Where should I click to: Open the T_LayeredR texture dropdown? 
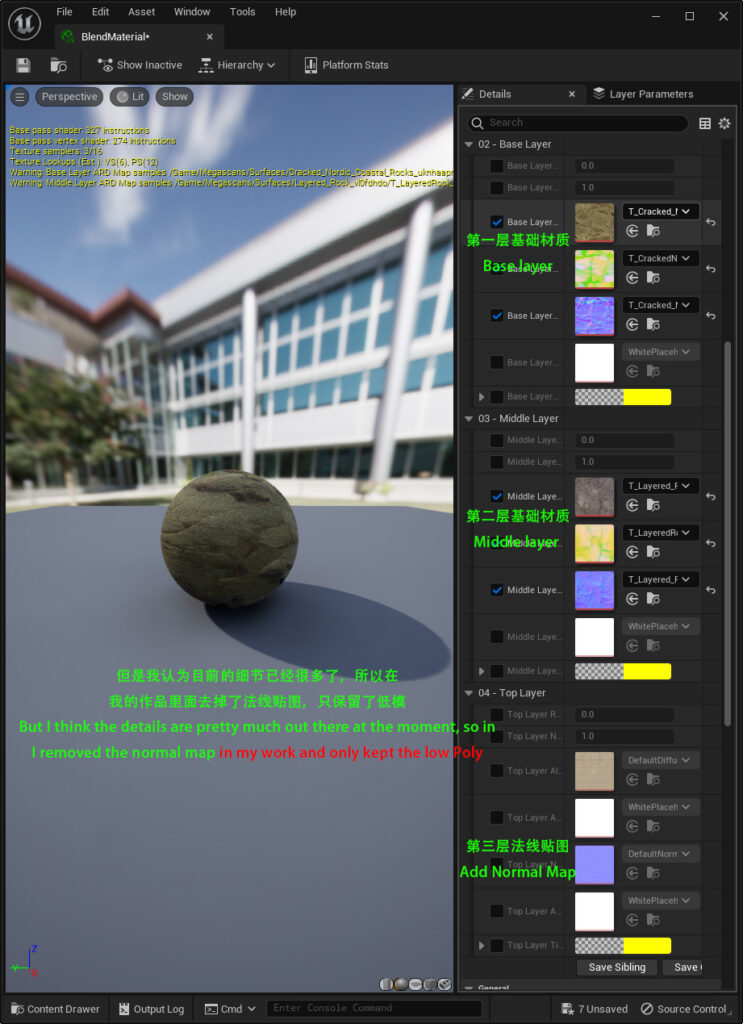pyautogui.click(x=660, y=532)
